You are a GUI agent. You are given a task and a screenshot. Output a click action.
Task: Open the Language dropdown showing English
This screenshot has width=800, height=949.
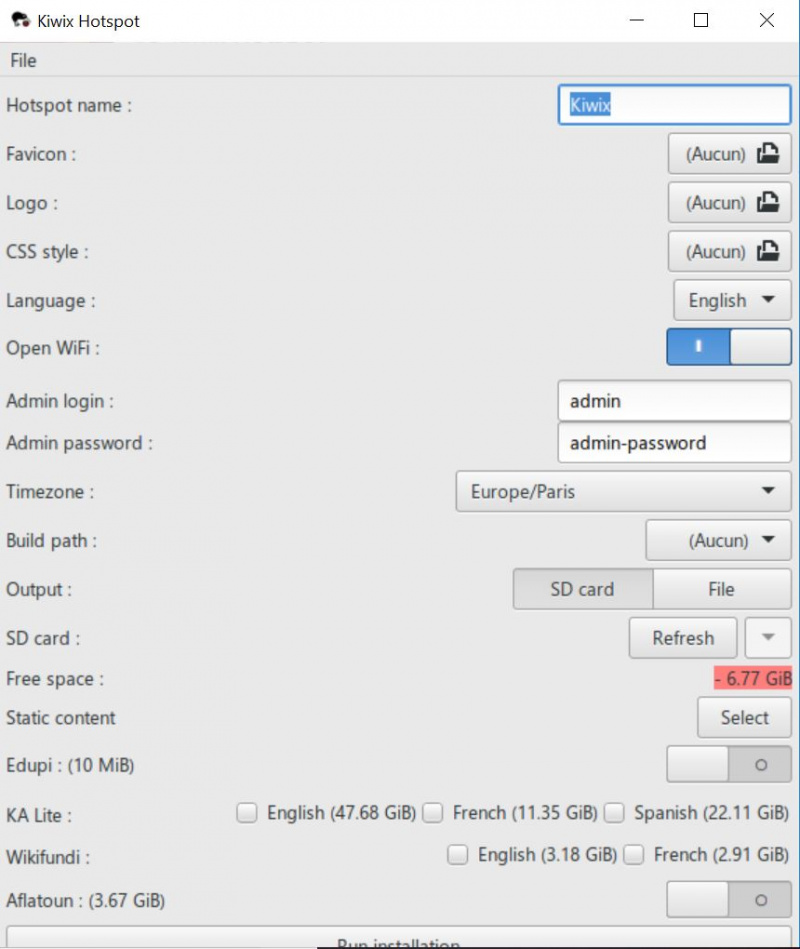click(x=732, y=300)
